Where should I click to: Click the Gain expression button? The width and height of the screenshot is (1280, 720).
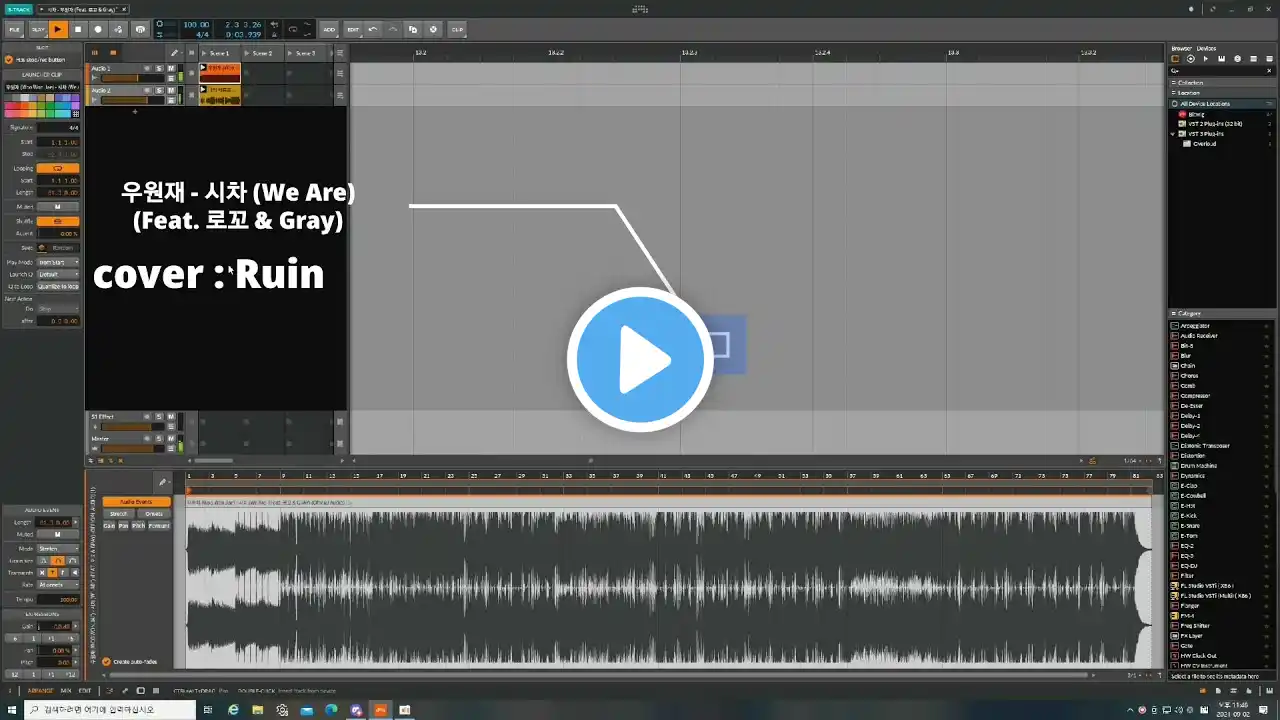point(109,525)
